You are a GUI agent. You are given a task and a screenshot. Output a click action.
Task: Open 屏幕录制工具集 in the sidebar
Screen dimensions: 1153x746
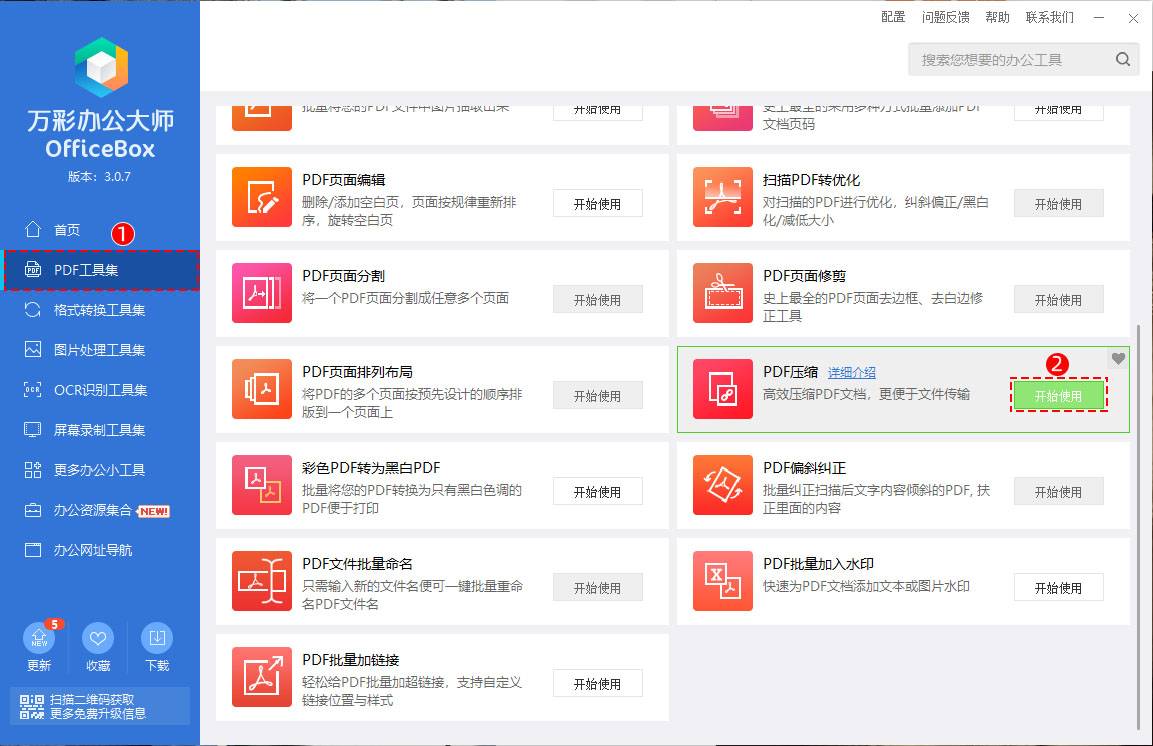click(x=99, y=430)
